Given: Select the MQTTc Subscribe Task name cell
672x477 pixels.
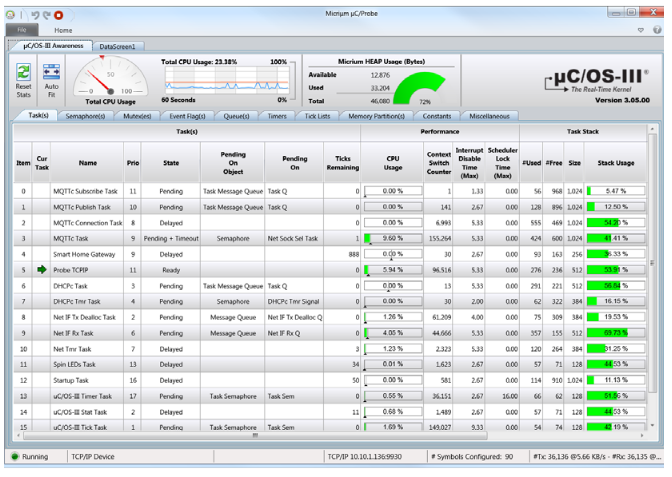Looking at the screenshot, I should tap(85, 191).
